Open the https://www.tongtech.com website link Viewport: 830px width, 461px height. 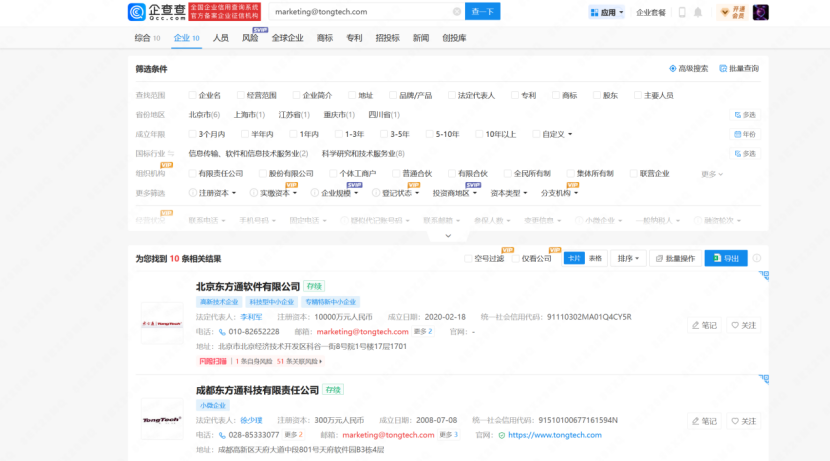[555, 435]
